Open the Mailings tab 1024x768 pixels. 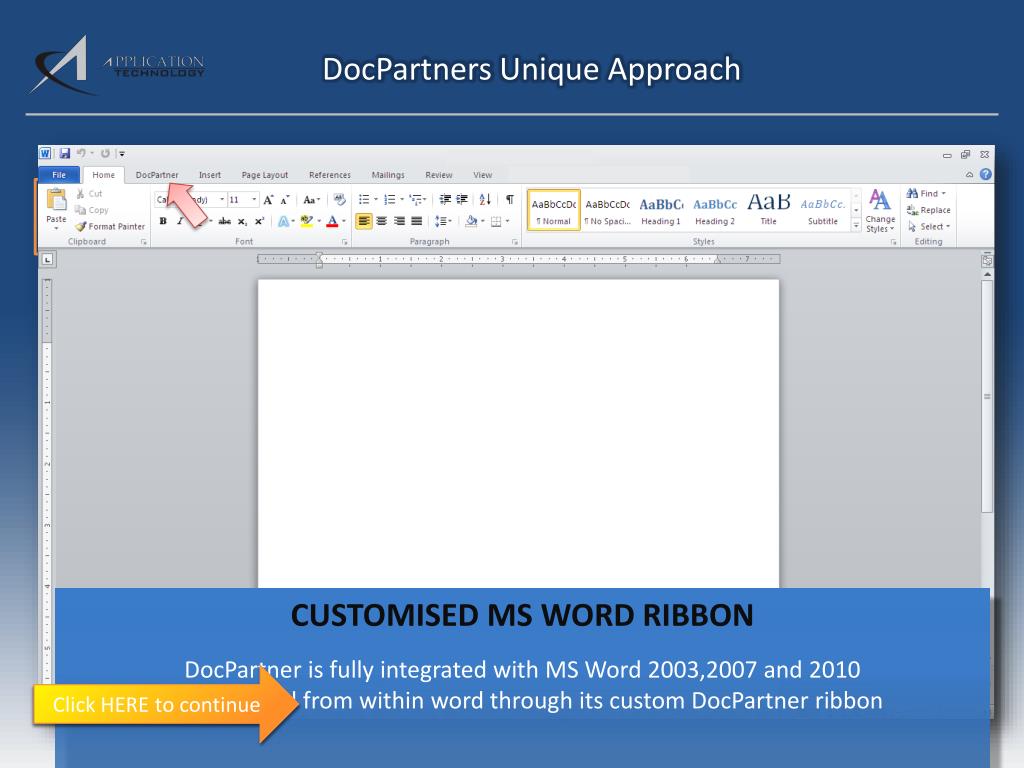click(x=388, y=175)
